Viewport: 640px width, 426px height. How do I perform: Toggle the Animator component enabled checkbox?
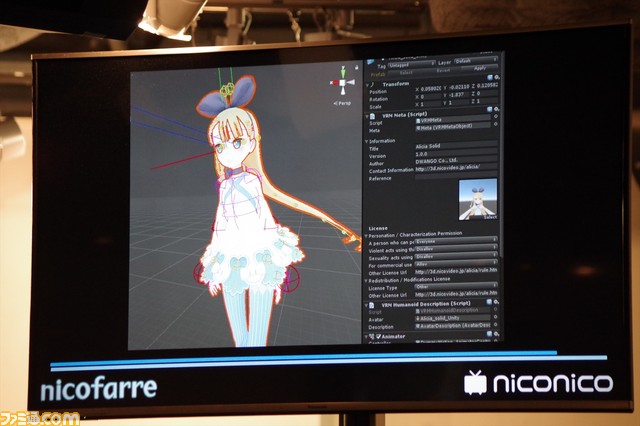pos(378,337)
